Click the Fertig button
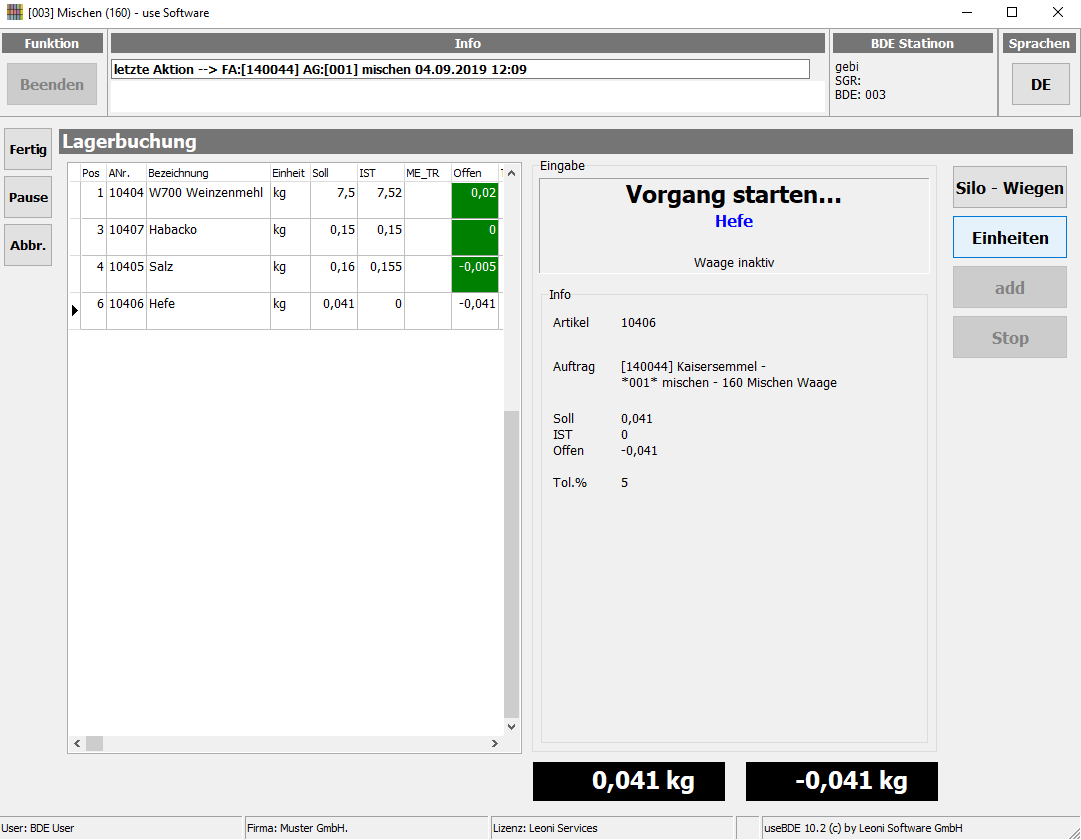This screenshot has height=840, width=1081. coord(28,149)
